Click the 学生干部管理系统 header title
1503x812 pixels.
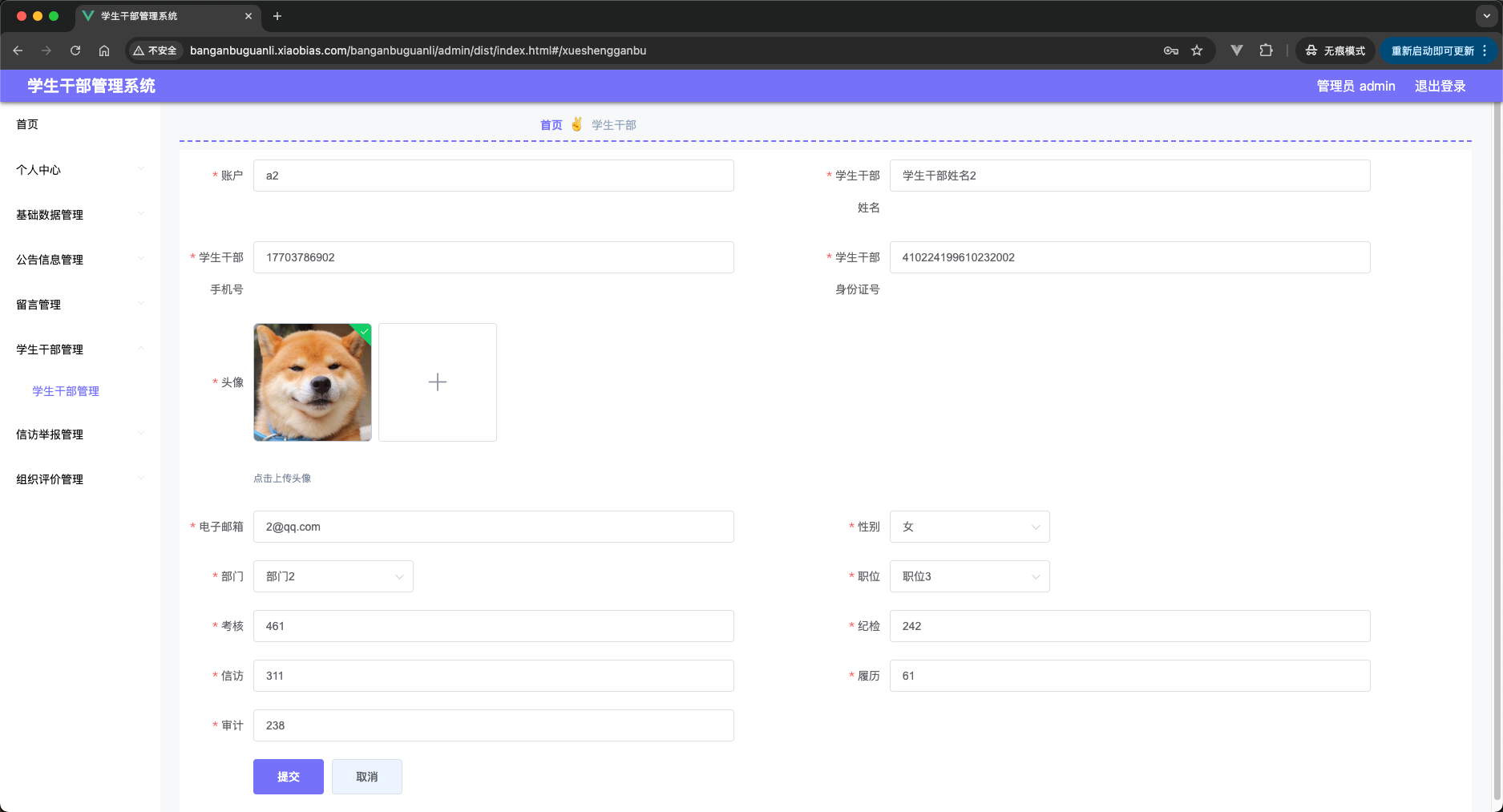91,86
